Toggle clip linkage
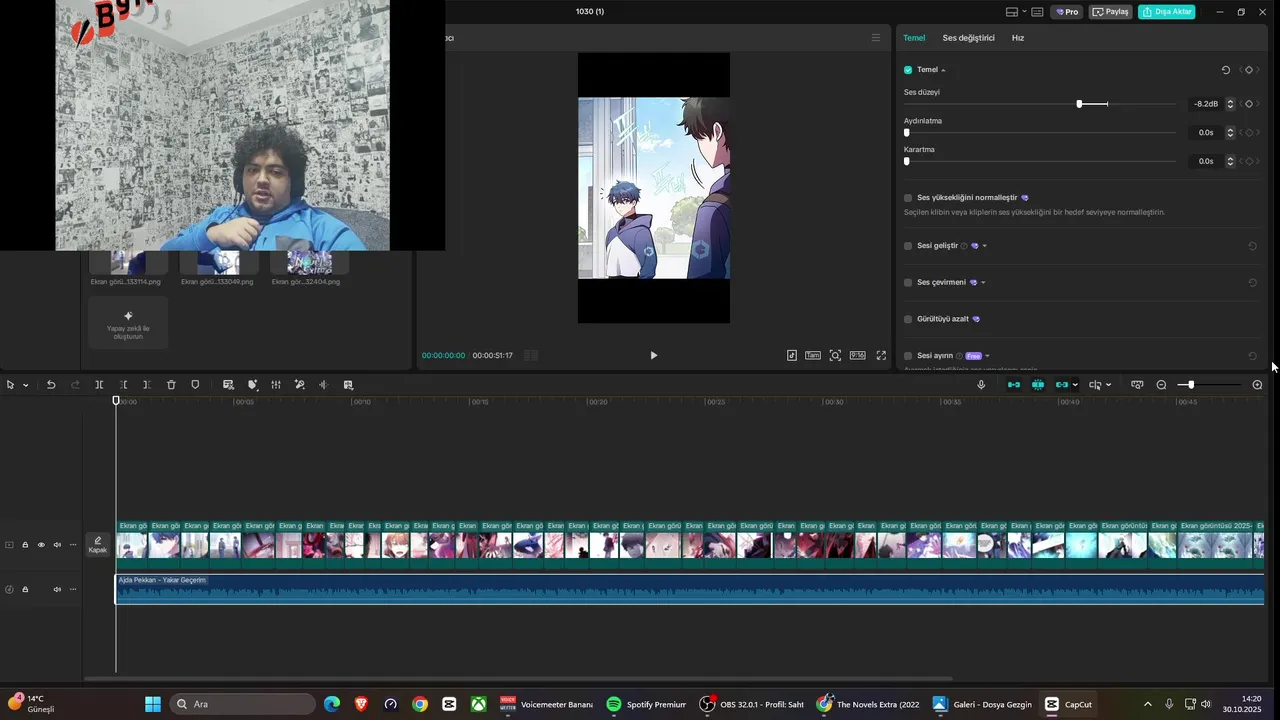Image resolution: width=1280 pixels, height=720 pixels. (1062, 385)
